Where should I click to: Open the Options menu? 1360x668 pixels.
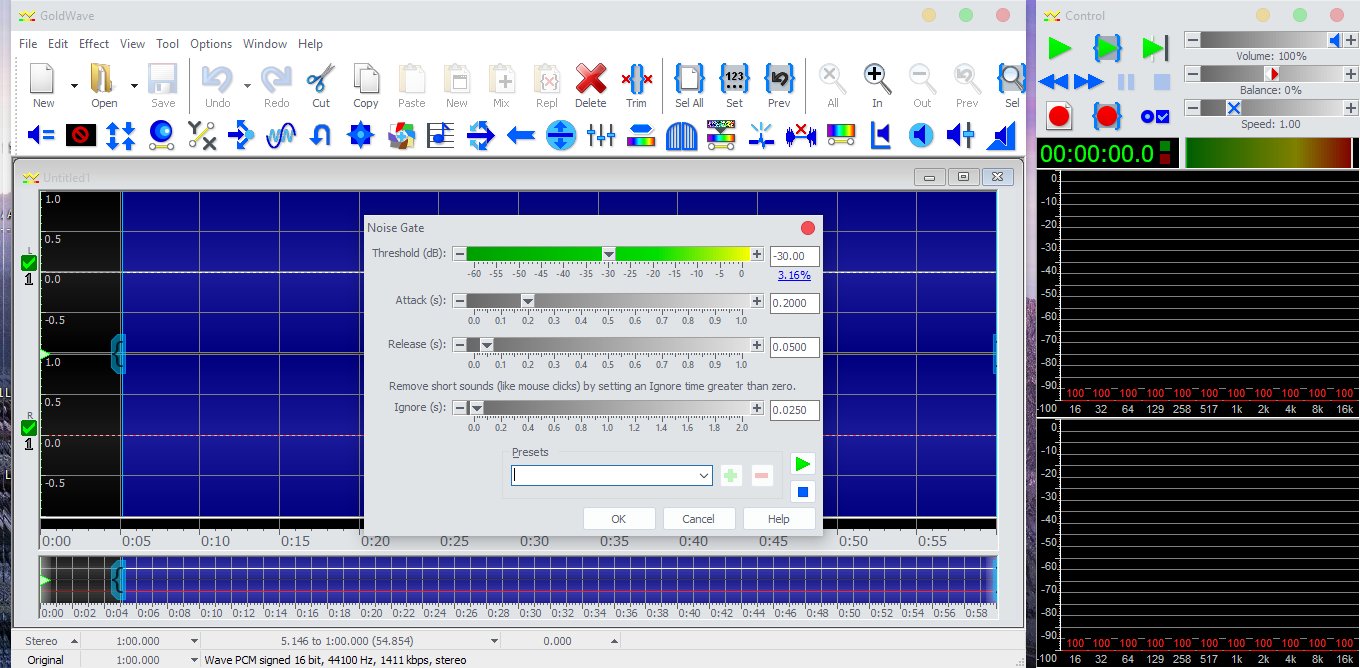(x=211, y=43)
